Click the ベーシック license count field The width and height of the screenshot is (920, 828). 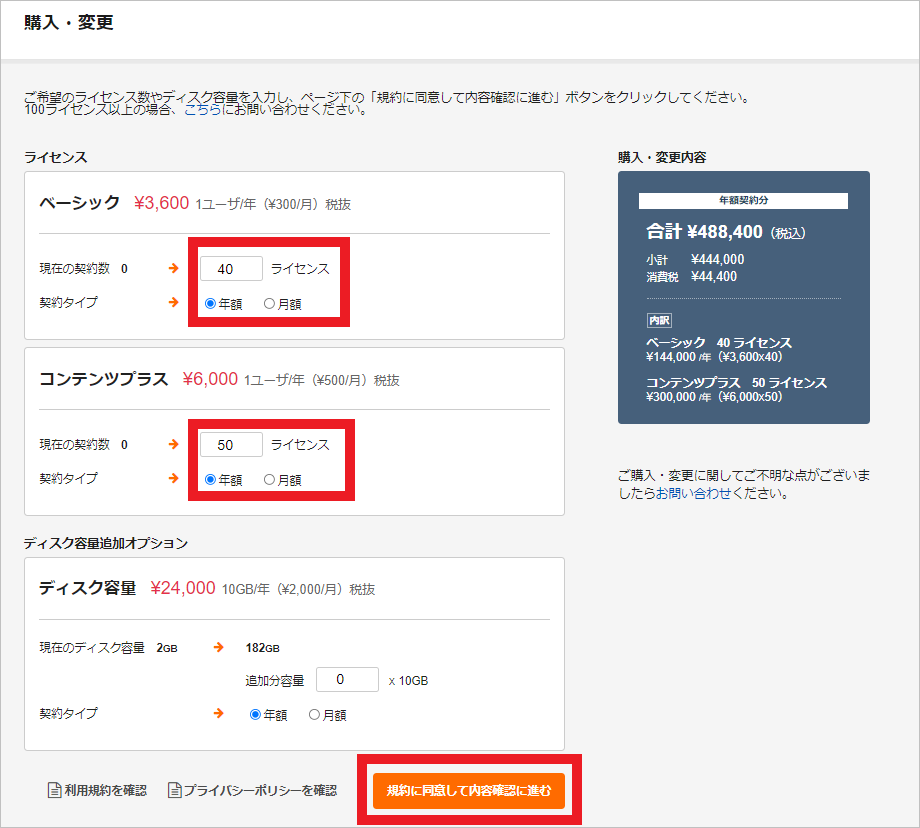coord(231,269)
